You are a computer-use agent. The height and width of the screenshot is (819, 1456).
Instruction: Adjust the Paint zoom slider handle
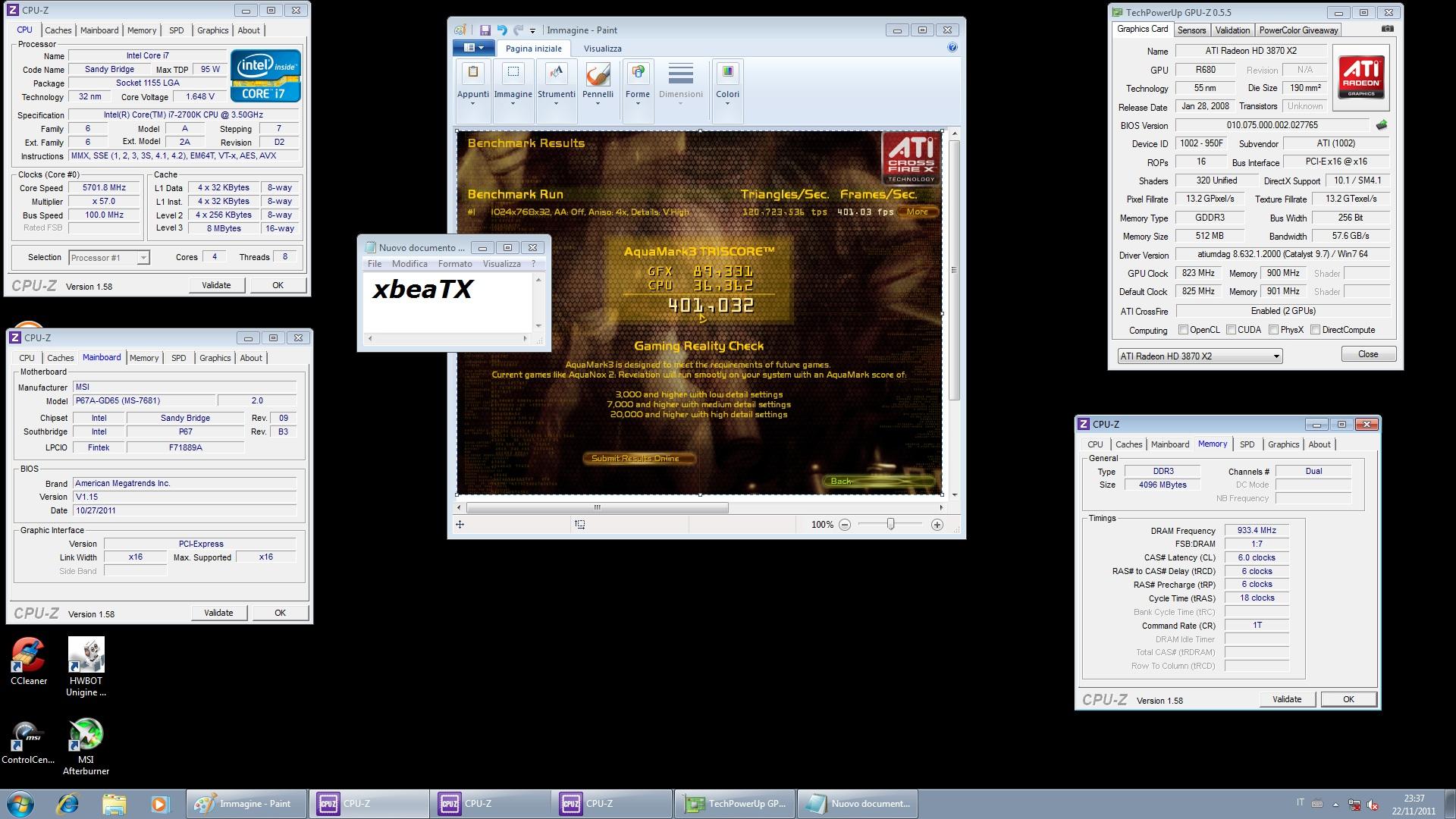(x=891, y=524)
